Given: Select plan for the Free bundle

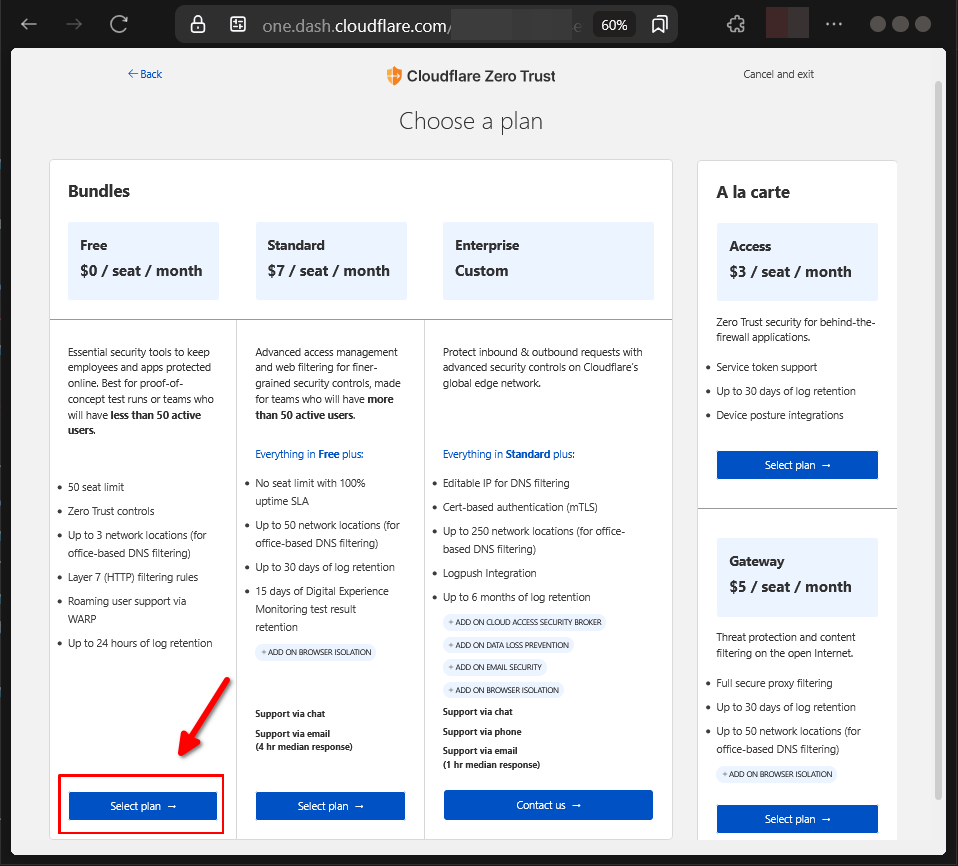Looking at the screenshot, I should pos(142,806).
